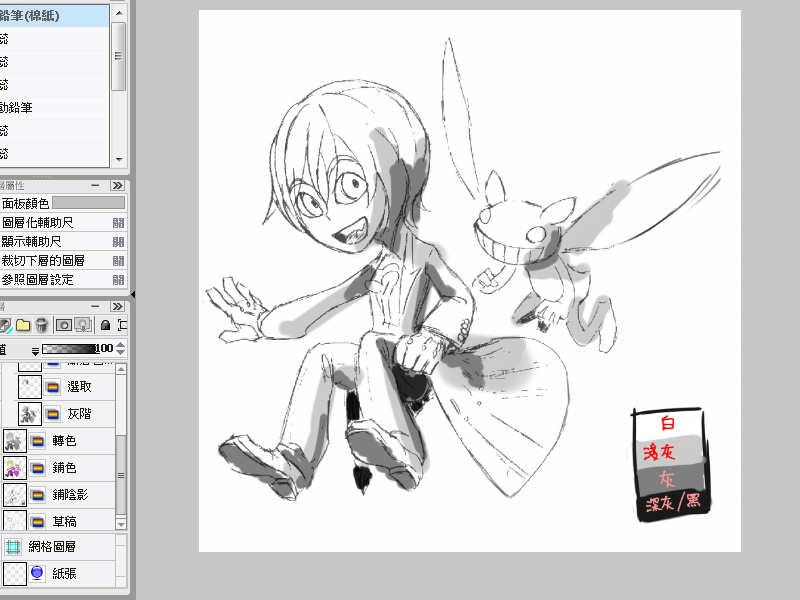Click the new layer folder icon
This screenshot has height=600, width=800.
point(22,325)
